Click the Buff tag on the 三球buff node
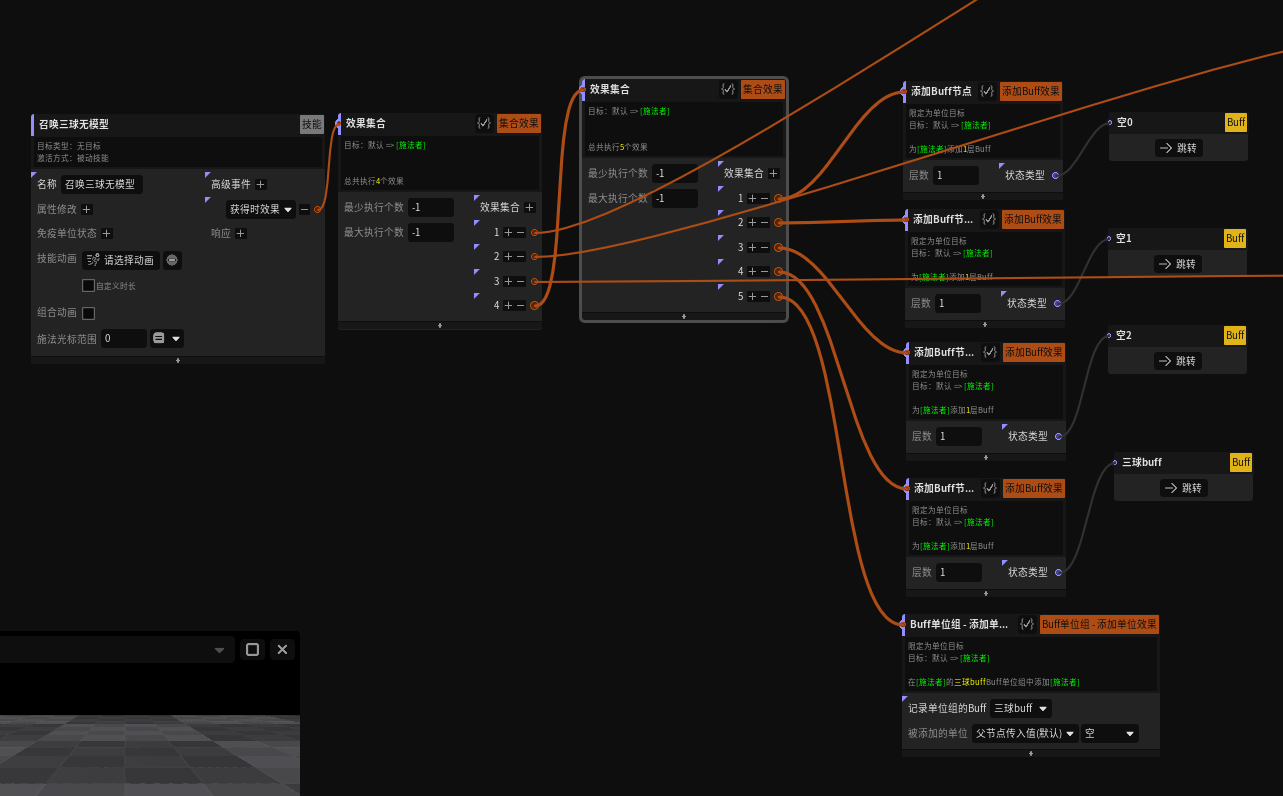 click(1241, 462)
